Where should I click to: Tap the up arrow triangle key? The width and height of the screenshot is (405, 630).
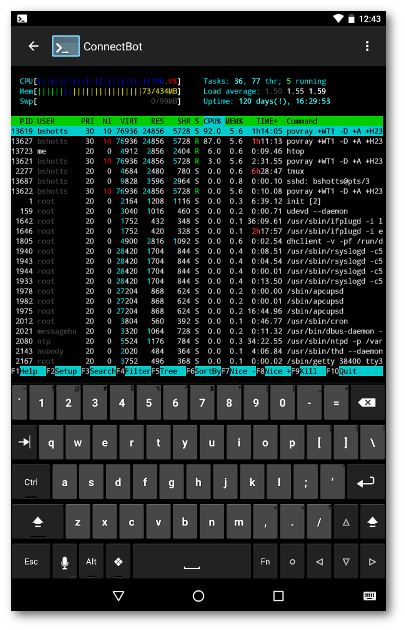point(346,522)
